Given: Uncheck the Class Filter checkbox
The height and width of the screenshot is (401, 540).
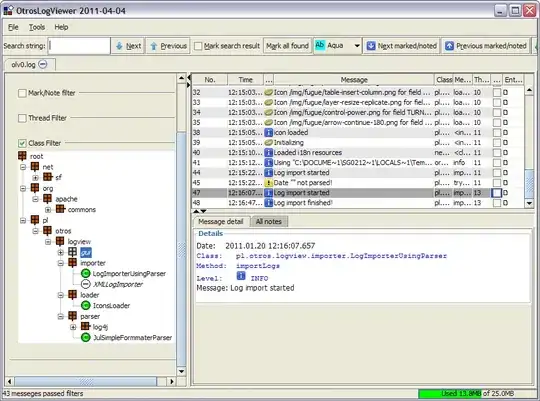Looking at the screenshot, I should click(22, 143).
